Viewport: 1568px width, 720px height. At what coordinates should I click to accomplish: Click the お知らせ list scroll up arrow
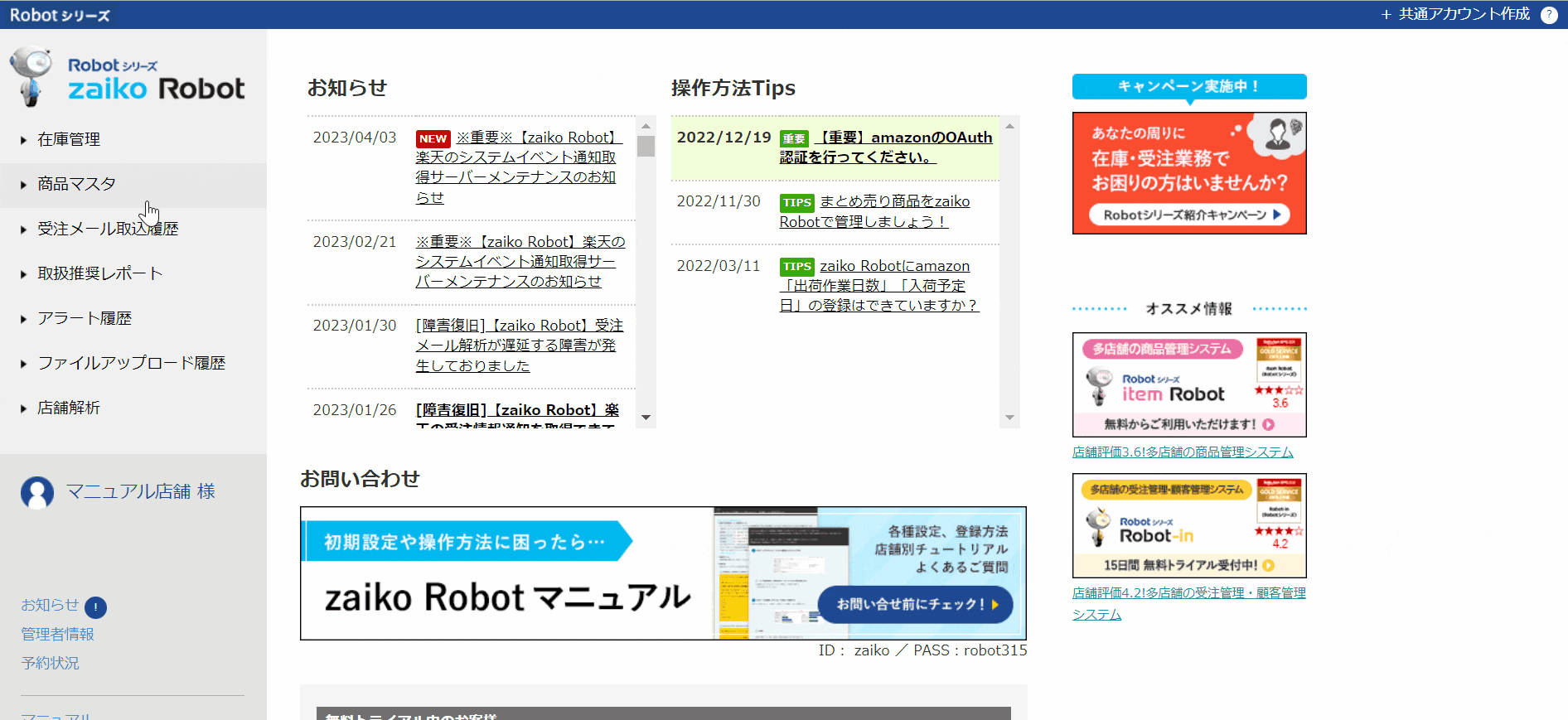646,126
